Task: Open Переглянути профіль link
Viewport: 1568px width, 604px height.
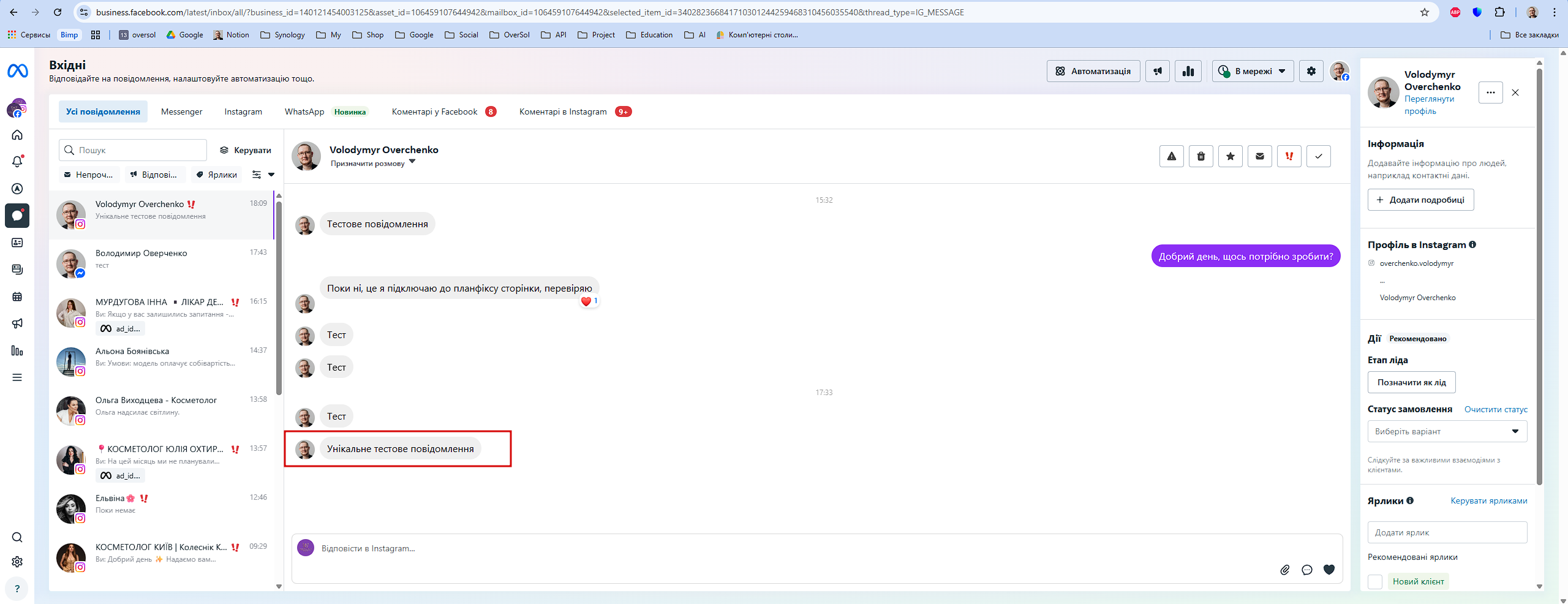Action: 1429,105
